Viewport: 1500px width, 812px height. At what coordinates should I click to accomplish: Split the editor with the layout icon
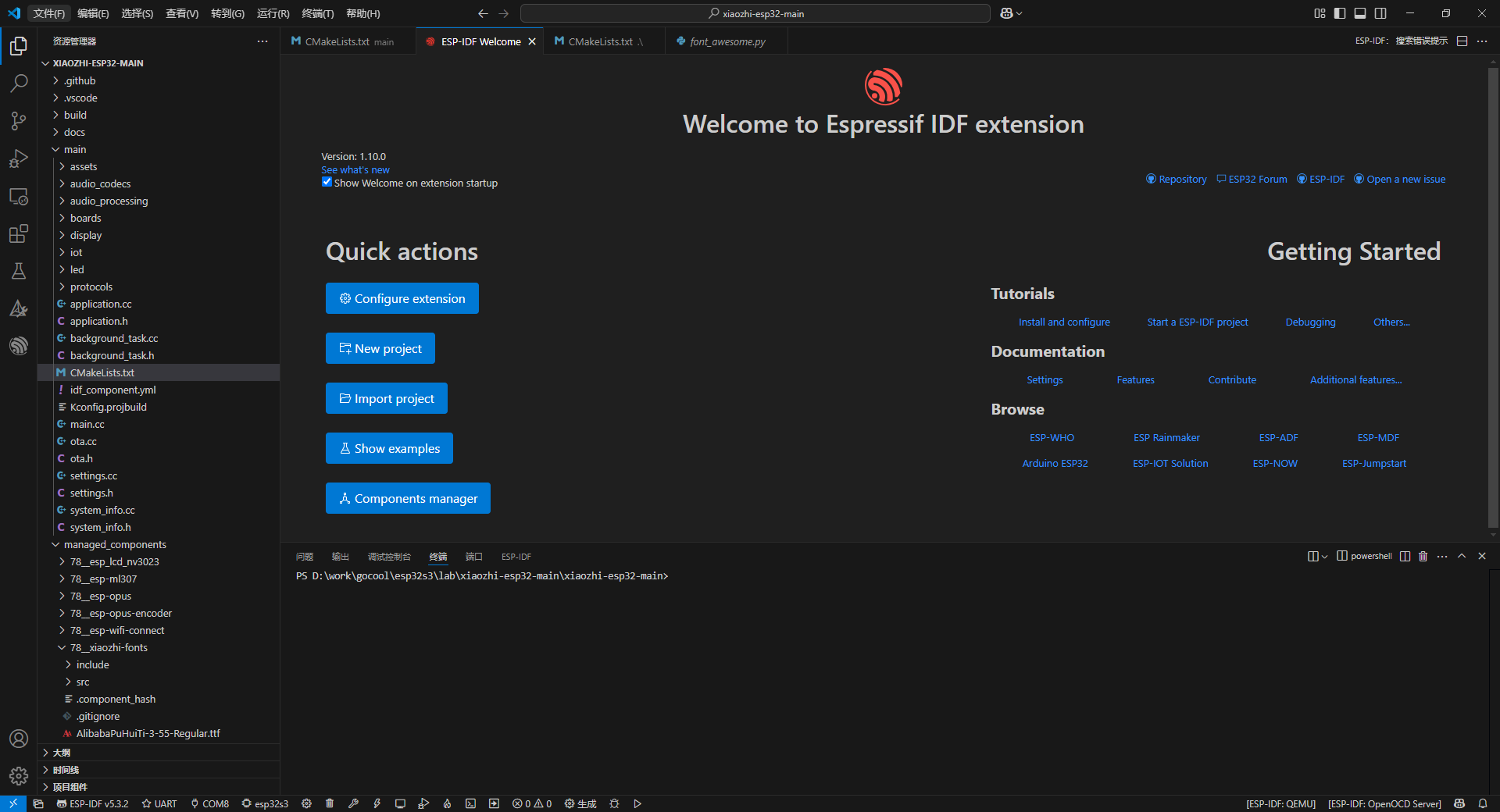coord(1462,41)
